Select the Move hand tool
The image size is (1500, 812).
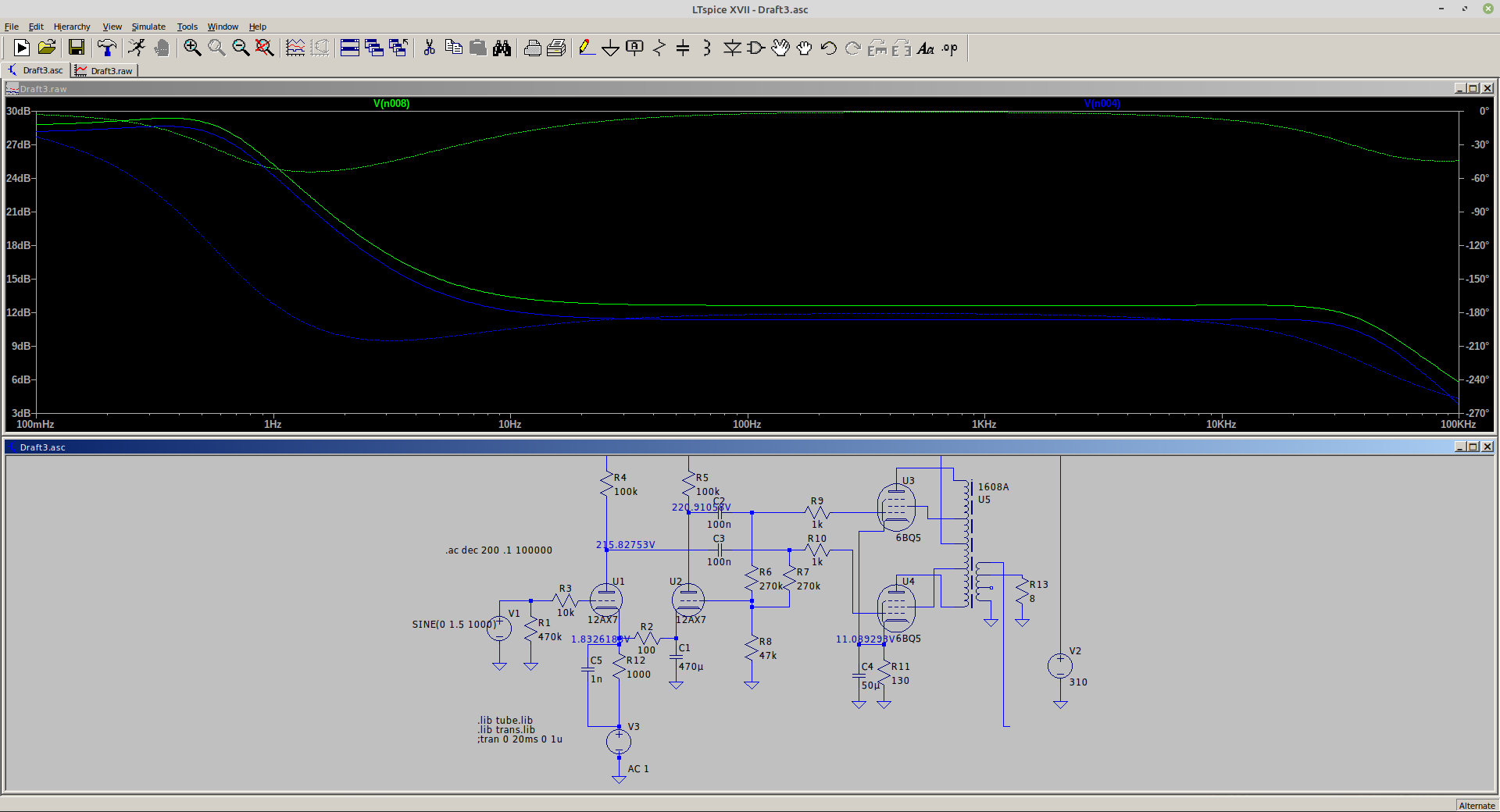click(x=780, y=48)
